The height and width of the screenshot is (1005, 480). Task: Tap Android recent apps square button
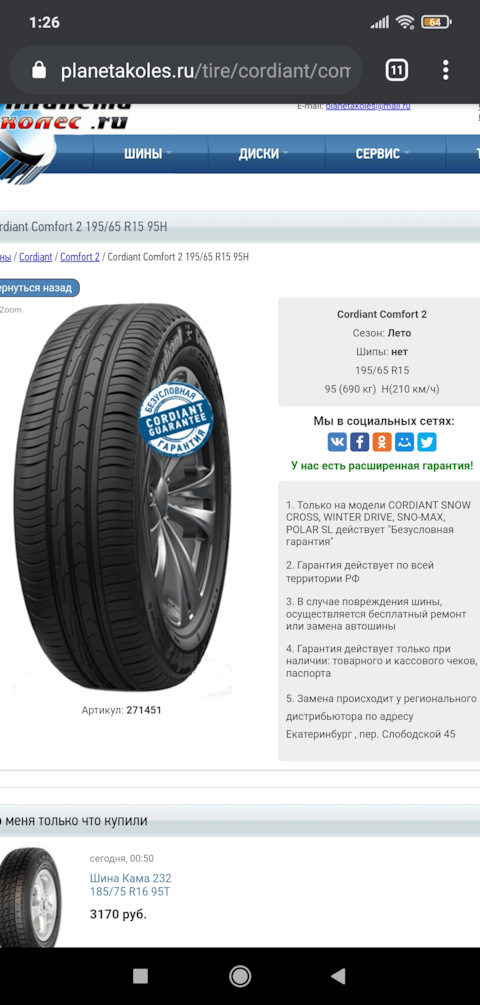point(140,976)
